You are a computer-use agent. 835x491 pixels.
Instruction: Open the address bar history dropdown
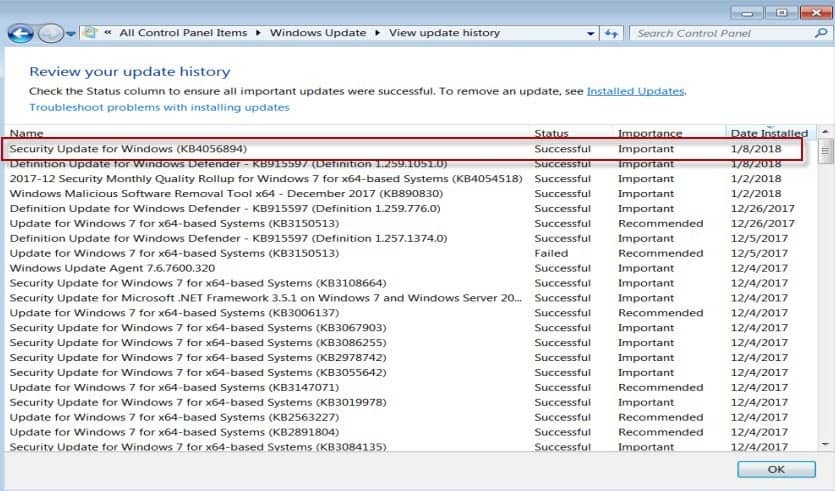pos(590,34)
